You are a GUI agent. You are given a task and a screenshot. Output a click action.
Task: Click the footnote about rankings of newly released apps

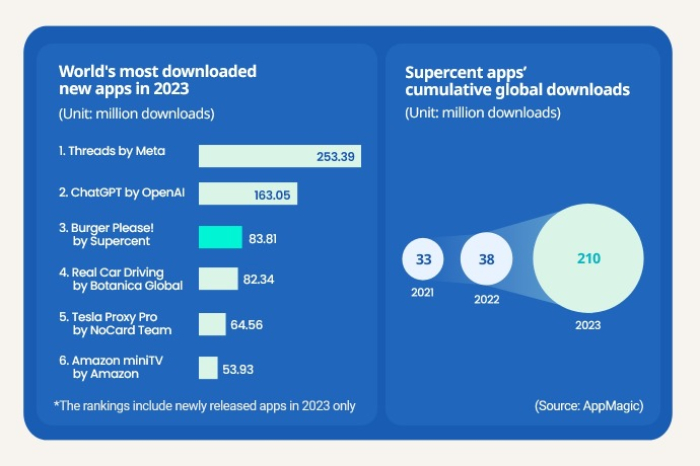pos(204,406)
